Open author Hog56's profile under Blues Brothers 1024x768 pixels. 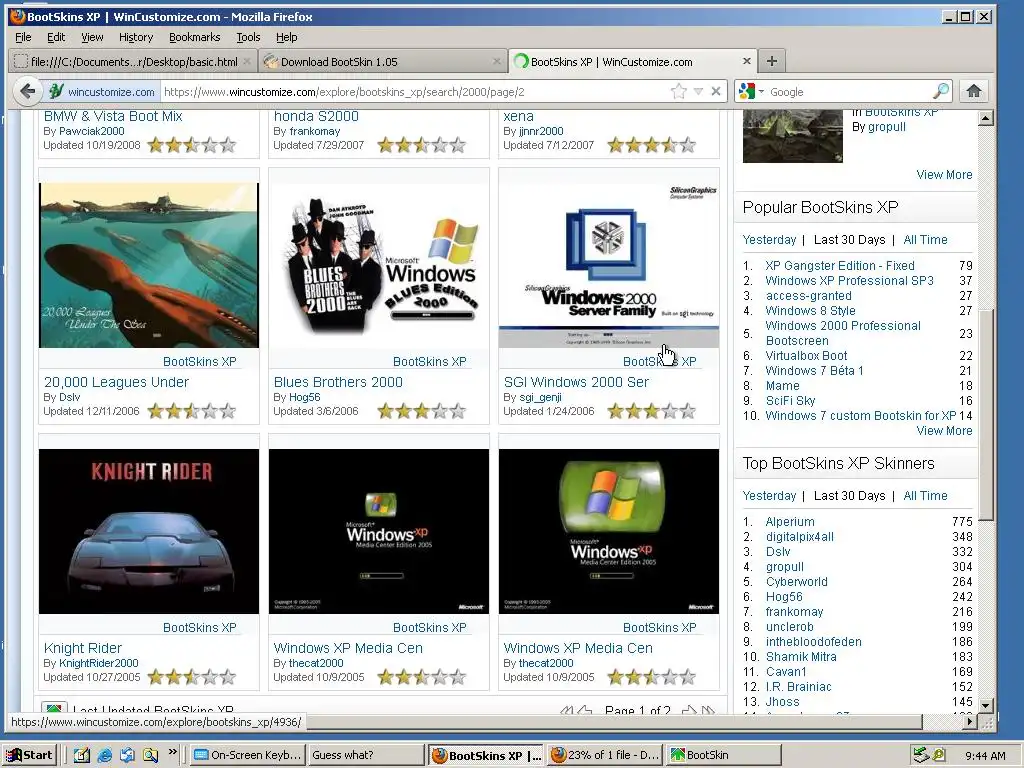click(305, 397)
